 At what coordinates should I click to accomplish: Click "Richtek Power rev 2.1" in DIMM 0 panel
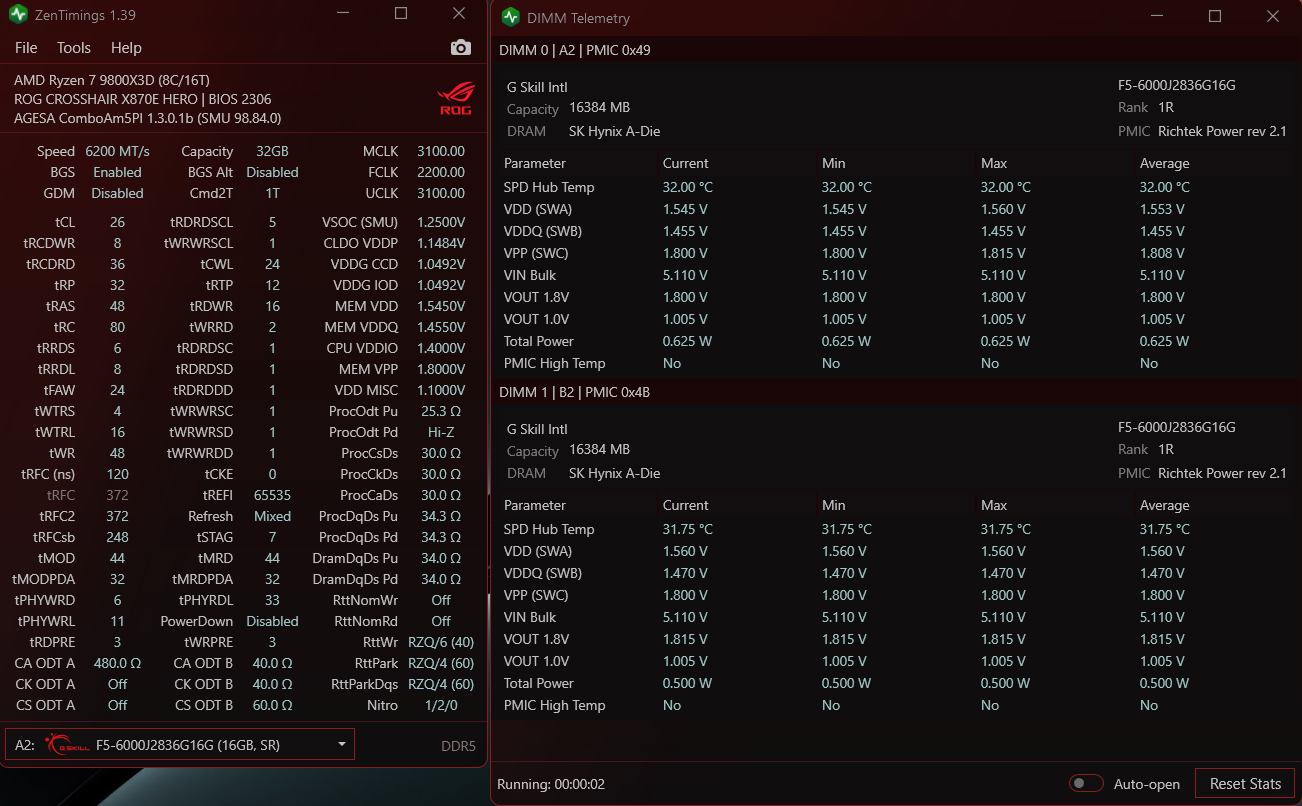tap(1222, 131)
